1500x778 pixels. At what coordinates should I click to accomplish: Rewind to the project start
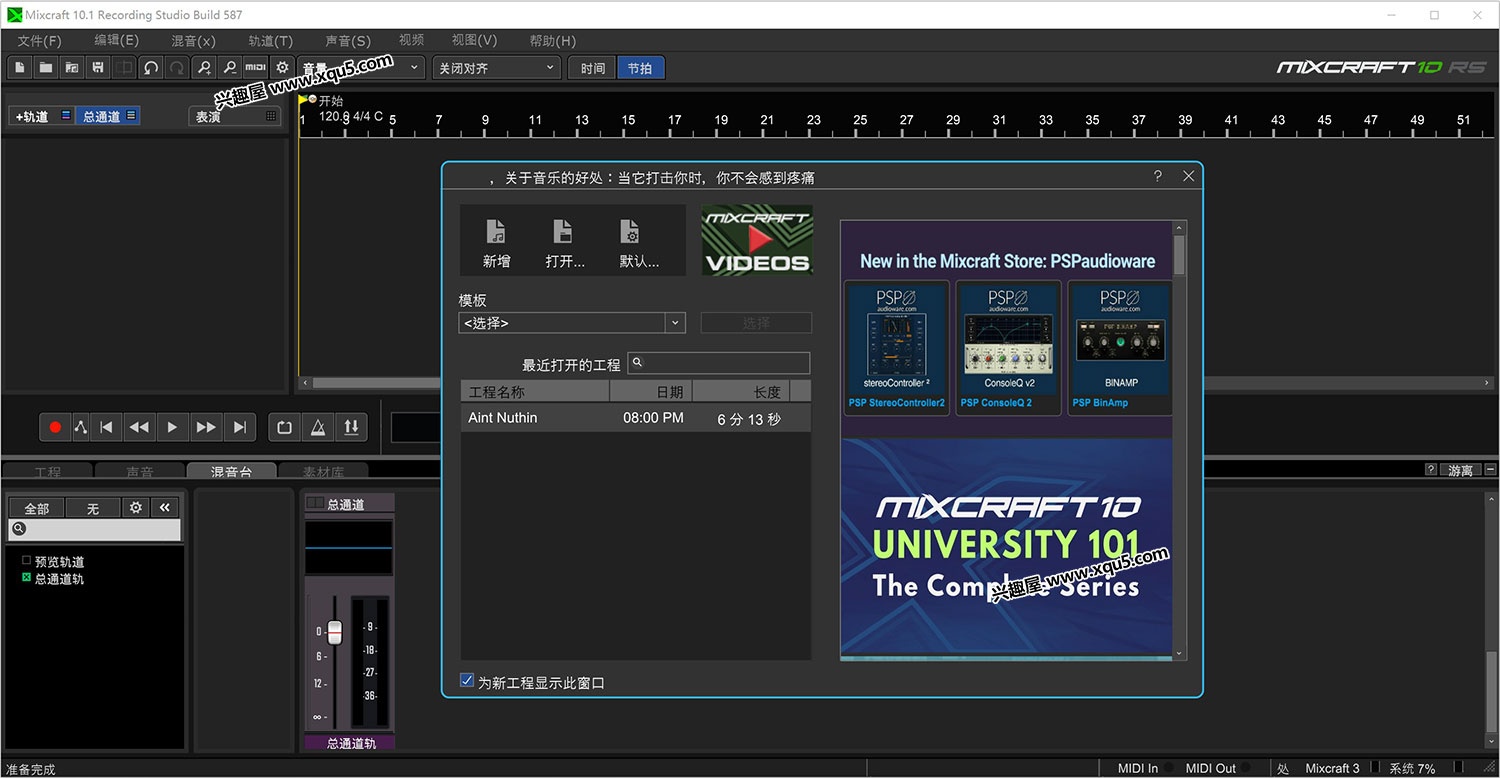pos(106,427)
